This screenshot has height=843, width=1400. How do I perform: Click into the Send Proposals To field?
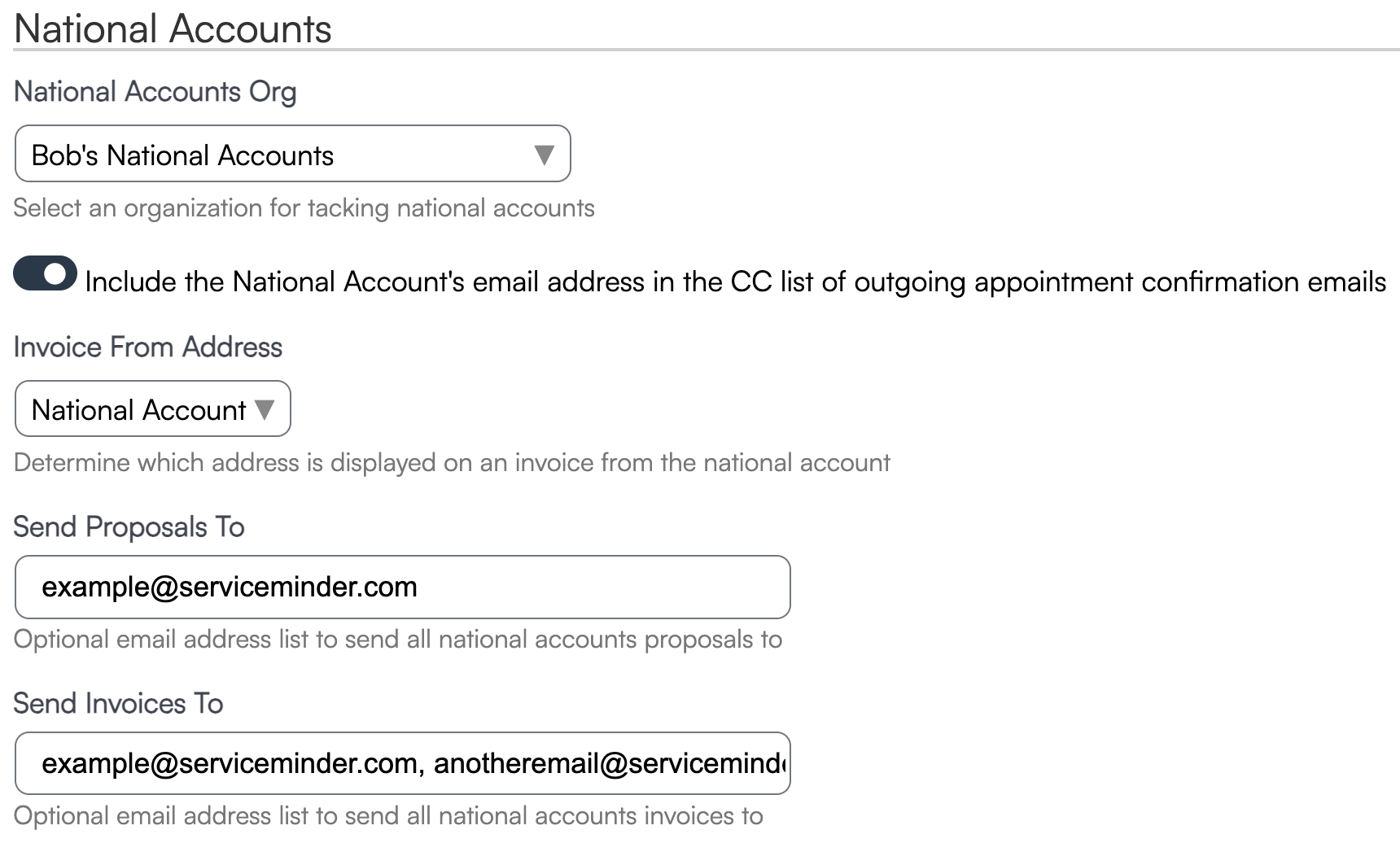(x=402, y=587)
